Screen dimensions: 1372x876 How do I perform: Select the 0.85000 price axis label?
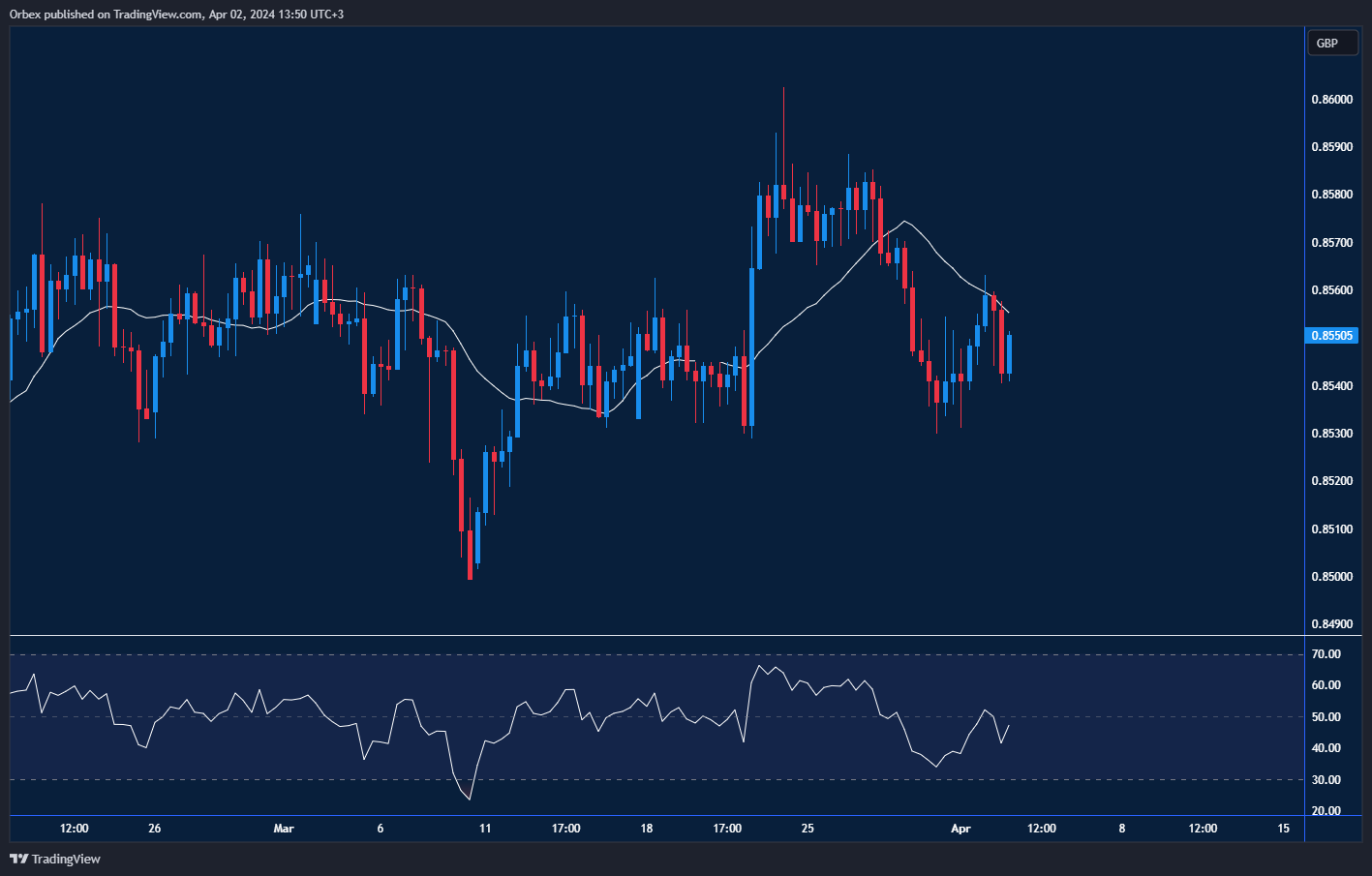point(1332,577)
